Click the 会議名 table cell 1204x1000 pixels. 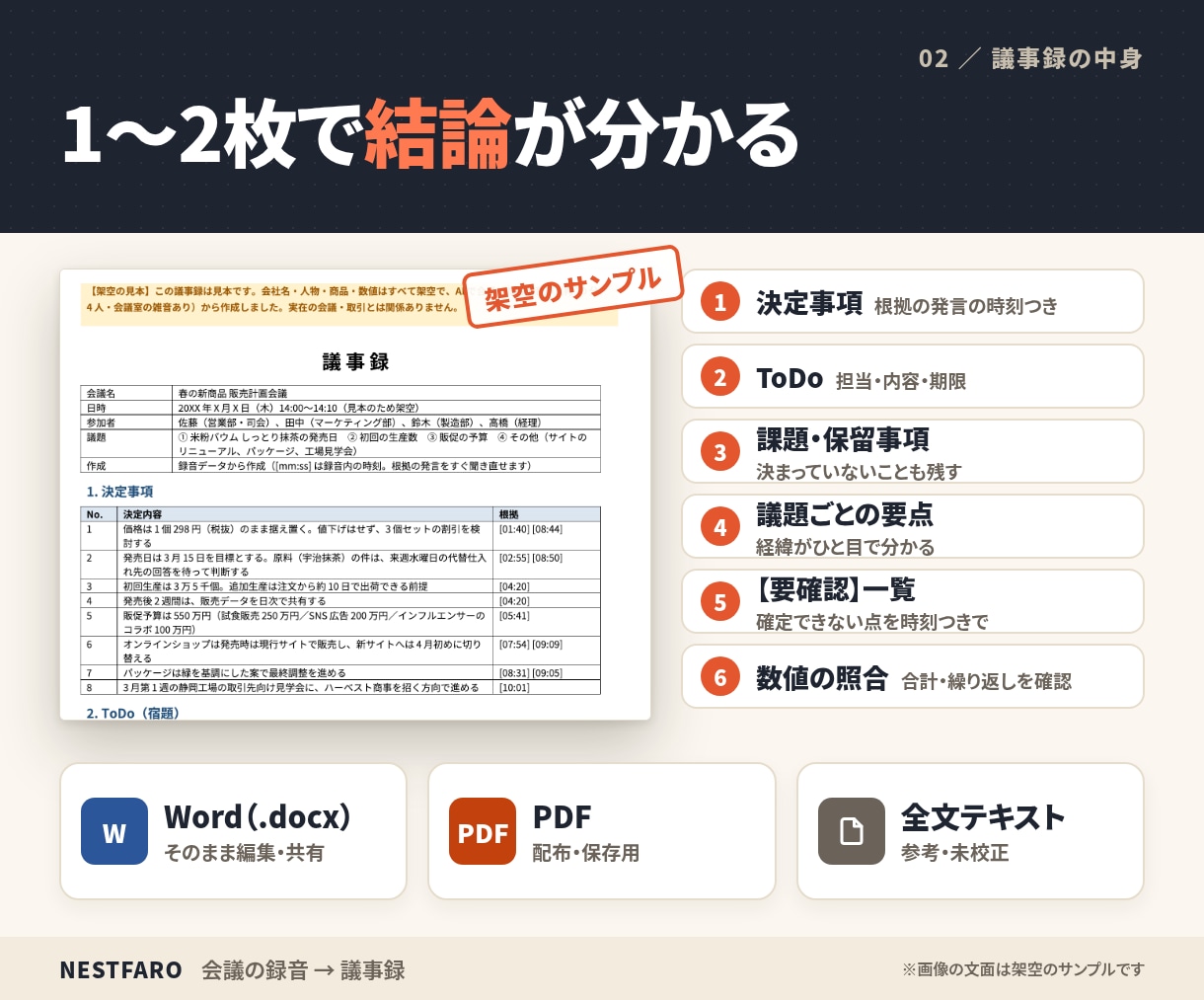click(126, 393)
